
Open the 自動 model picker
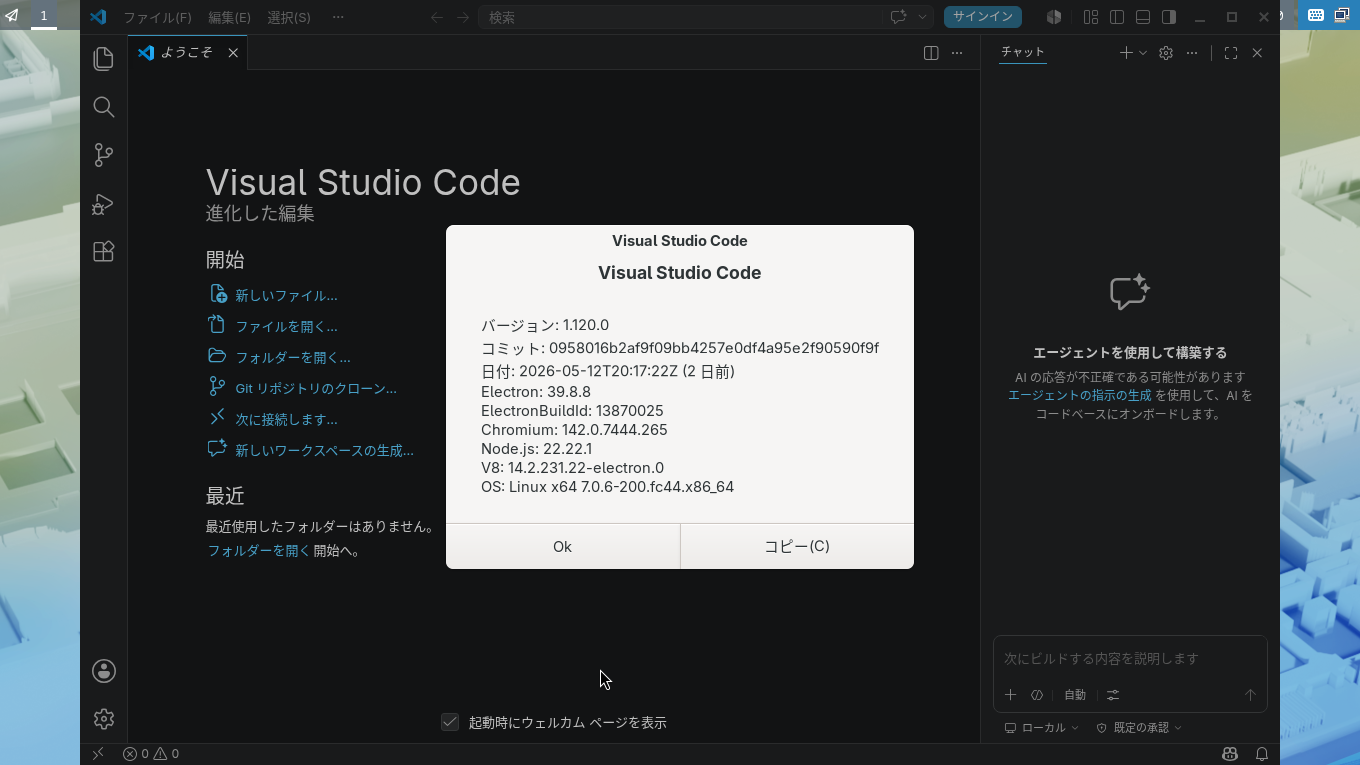pos(1075,695)
